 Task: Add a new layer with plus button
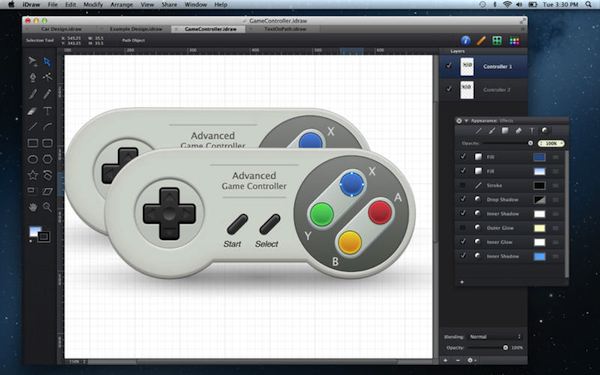click(445, 360)
